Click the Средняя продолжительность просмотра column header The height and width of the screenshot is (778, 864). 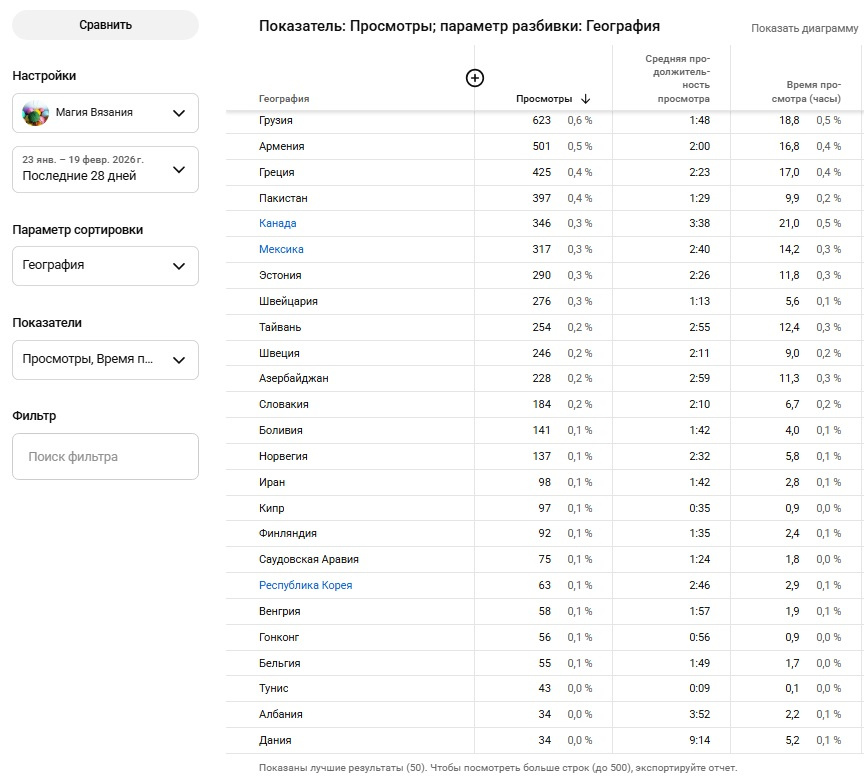coord(677,79)
